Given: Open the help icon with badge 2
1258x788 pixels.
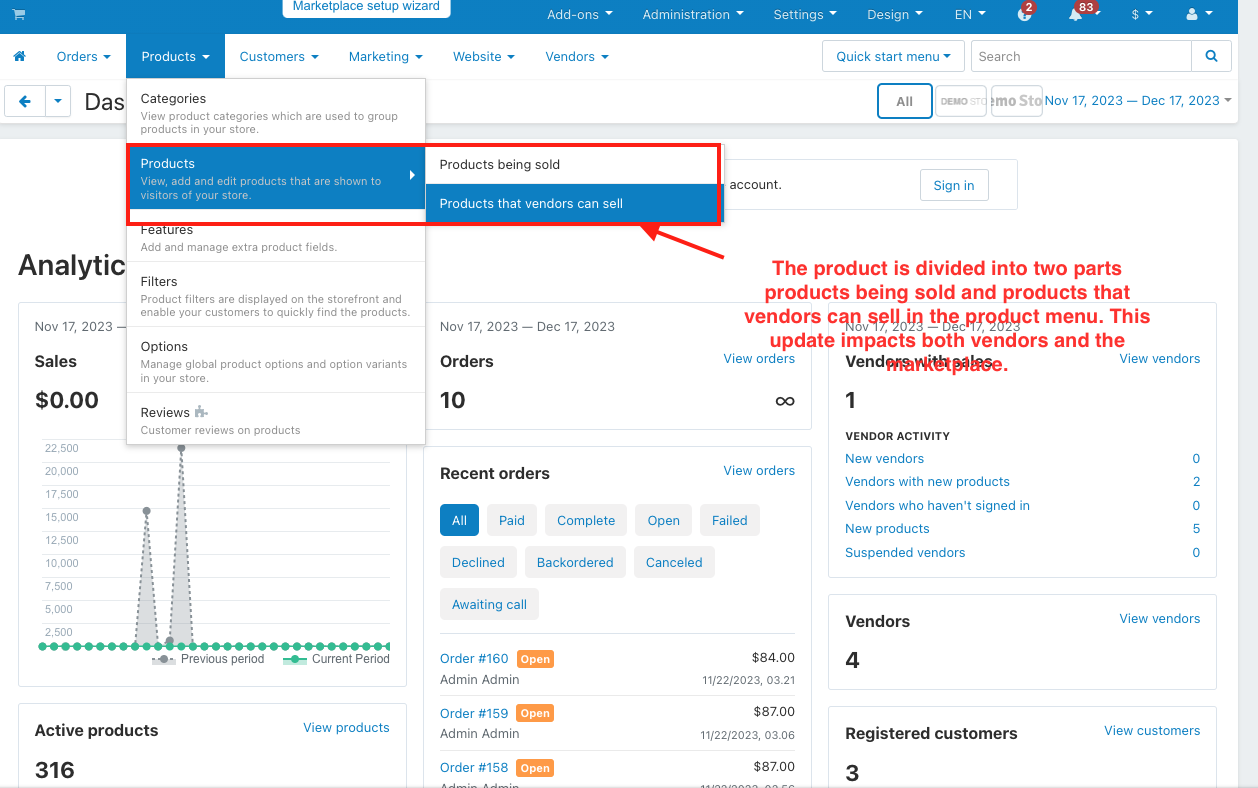Looking at the screenshot, I should pos(1024,14).
